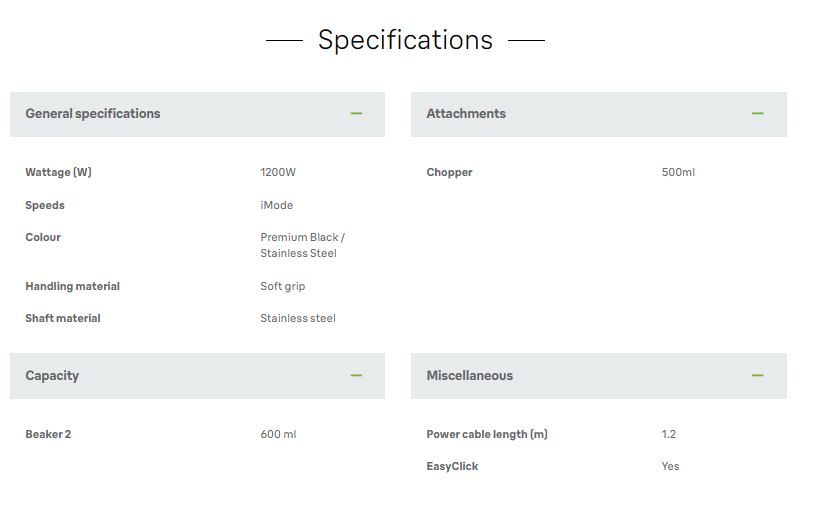Click the Handling material label
Screen dimensions: 830x506
tap(72, 286)
